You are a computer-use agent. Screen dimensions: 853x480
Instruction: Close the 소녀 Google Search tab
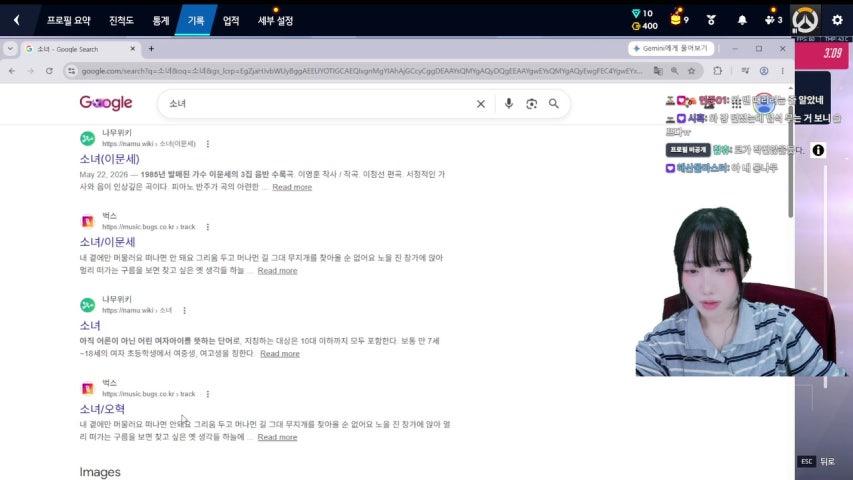(x=132, y=49)
